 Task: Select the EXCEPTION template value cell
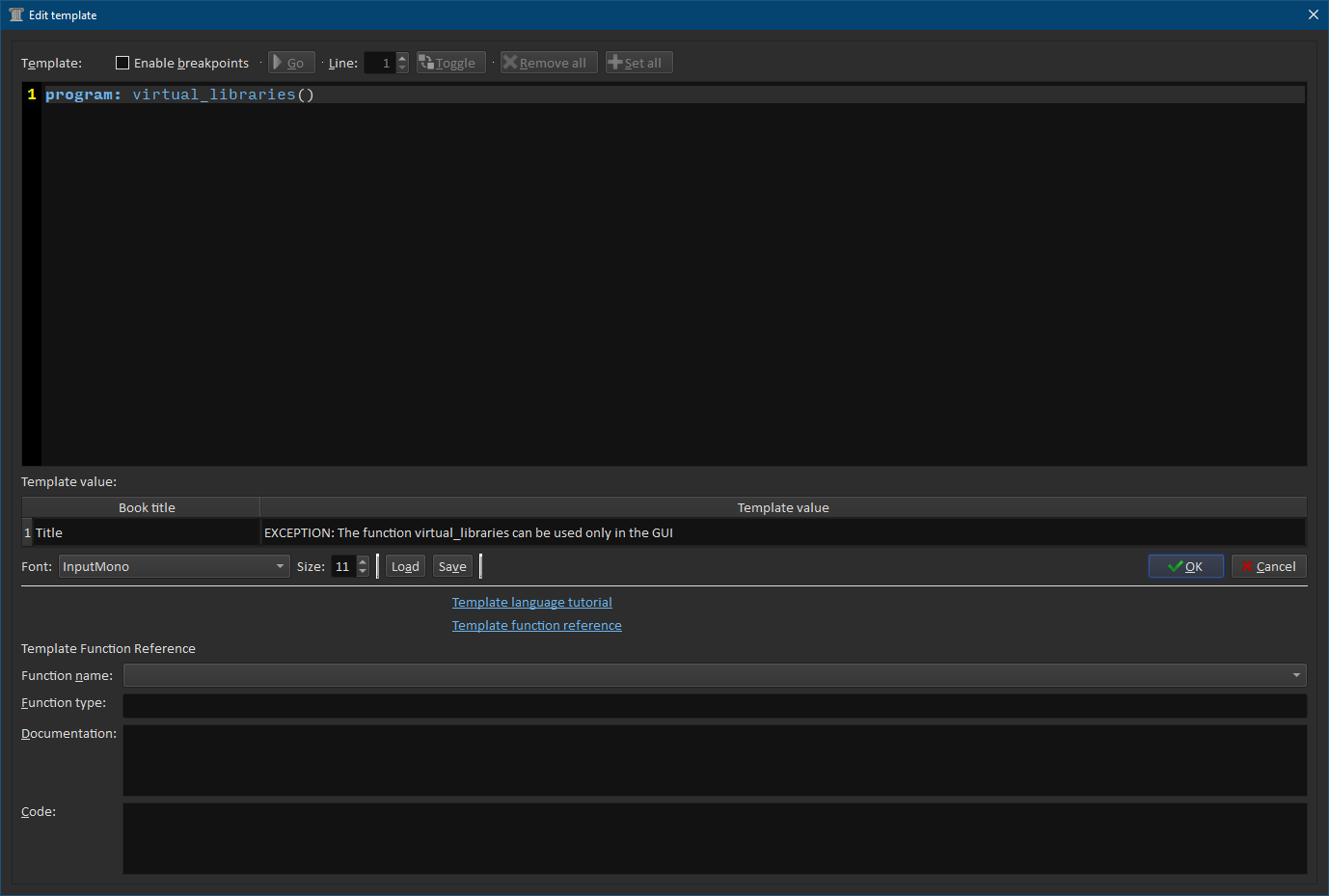[783, 532]
